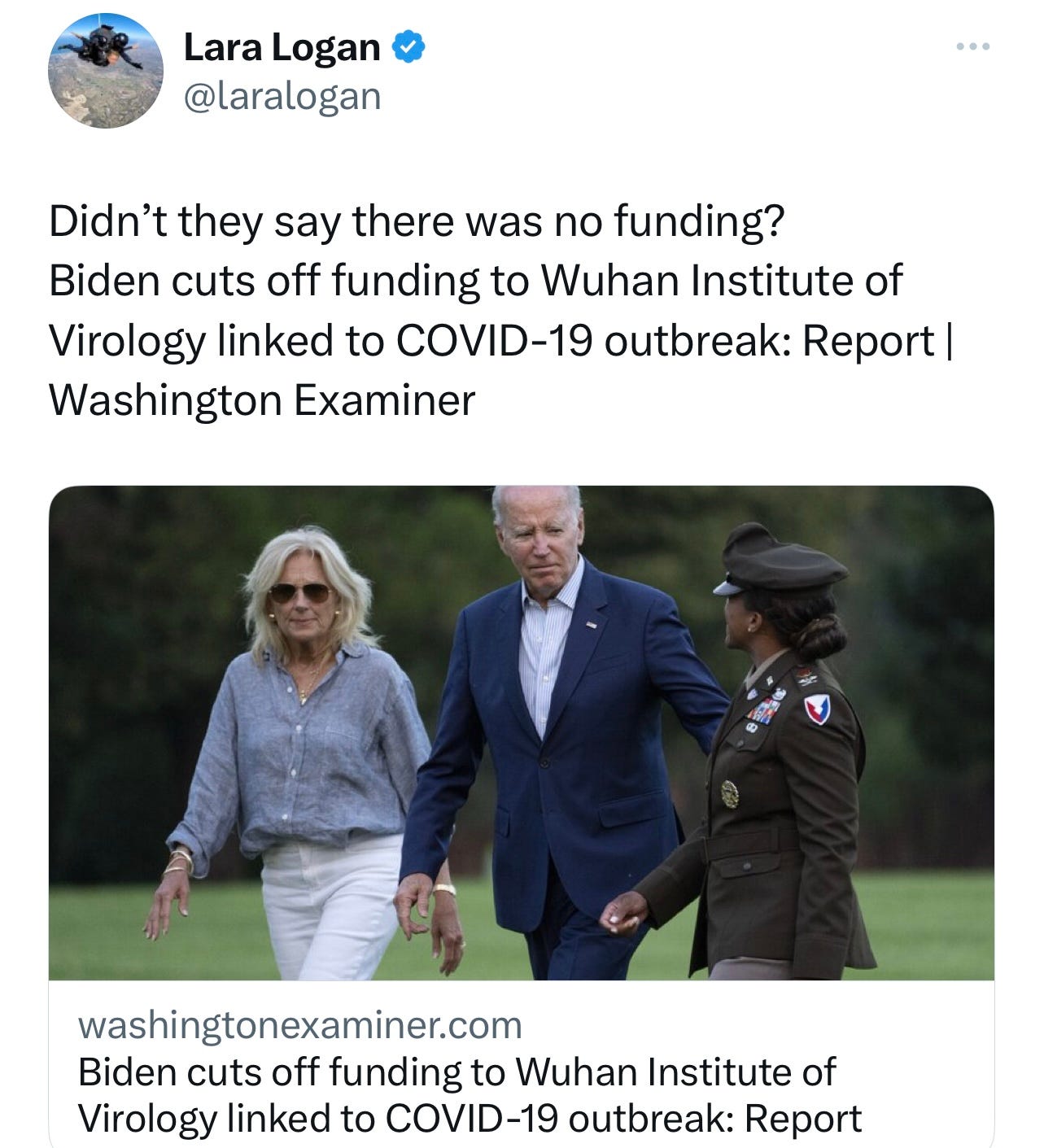Image resolution: width=1044 pixels, height=1148 pixels.
Task: Click the medal ribbons on the uniform jacket
Action: (x=762, y=712)
